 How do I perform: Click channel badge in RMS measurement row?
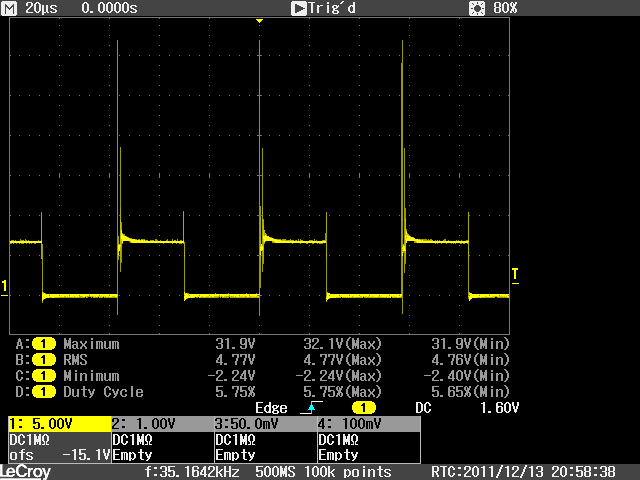[x=44, y=360]
